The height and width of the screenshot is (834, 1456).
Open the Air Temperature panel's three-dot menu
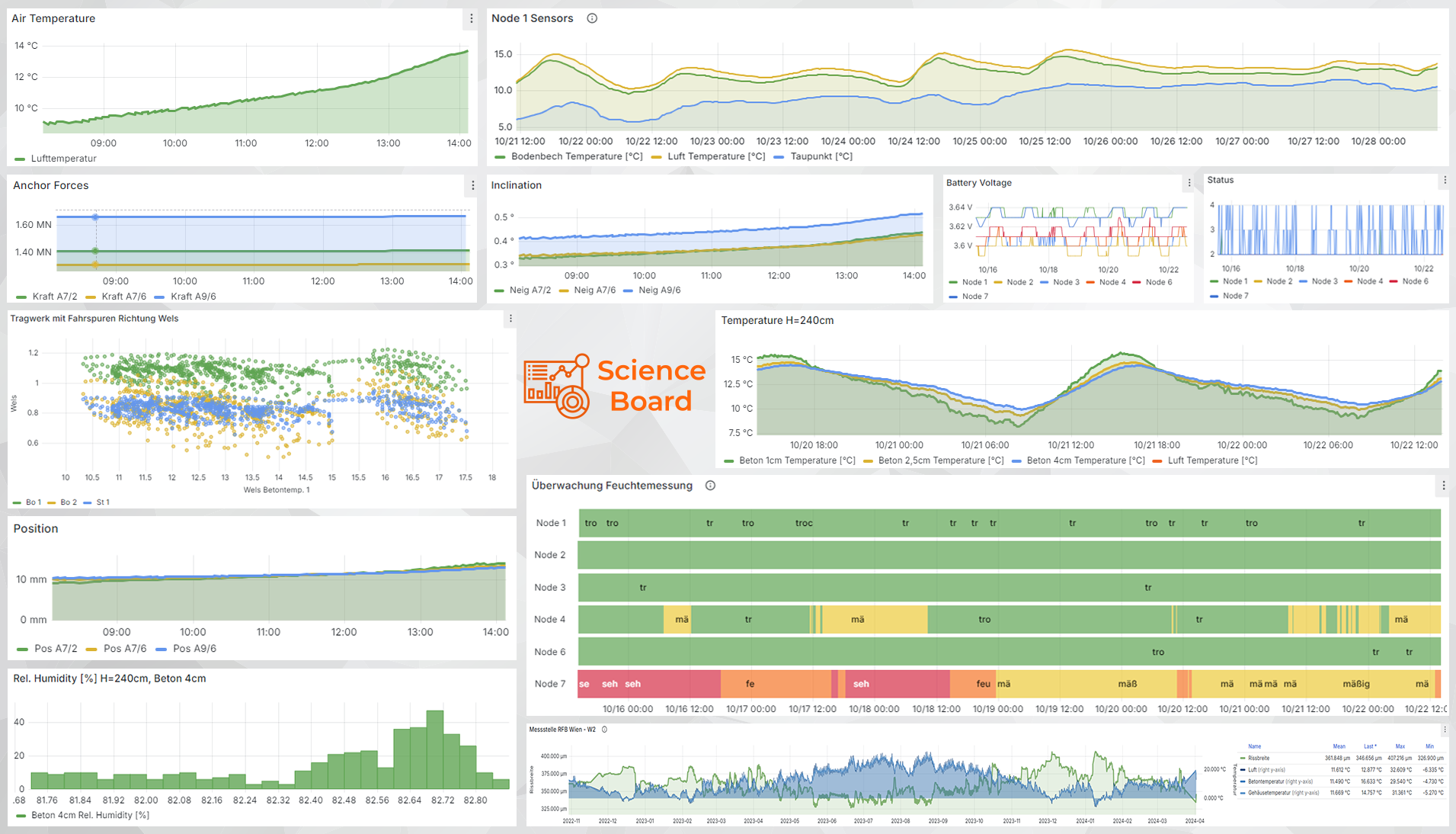pos(472,18)
